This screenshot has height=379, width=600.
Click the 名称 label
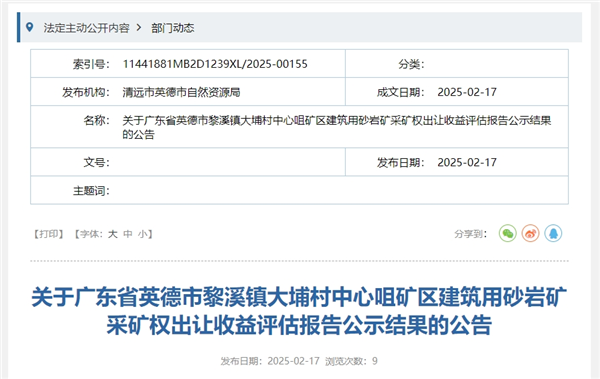96,121
